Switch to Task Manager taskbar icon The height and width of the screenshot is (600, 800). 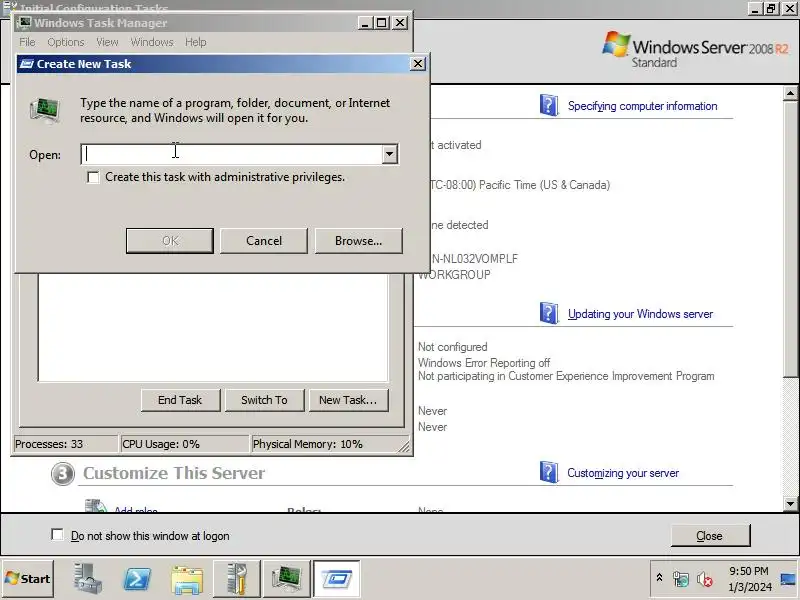[x=286, y=579]
